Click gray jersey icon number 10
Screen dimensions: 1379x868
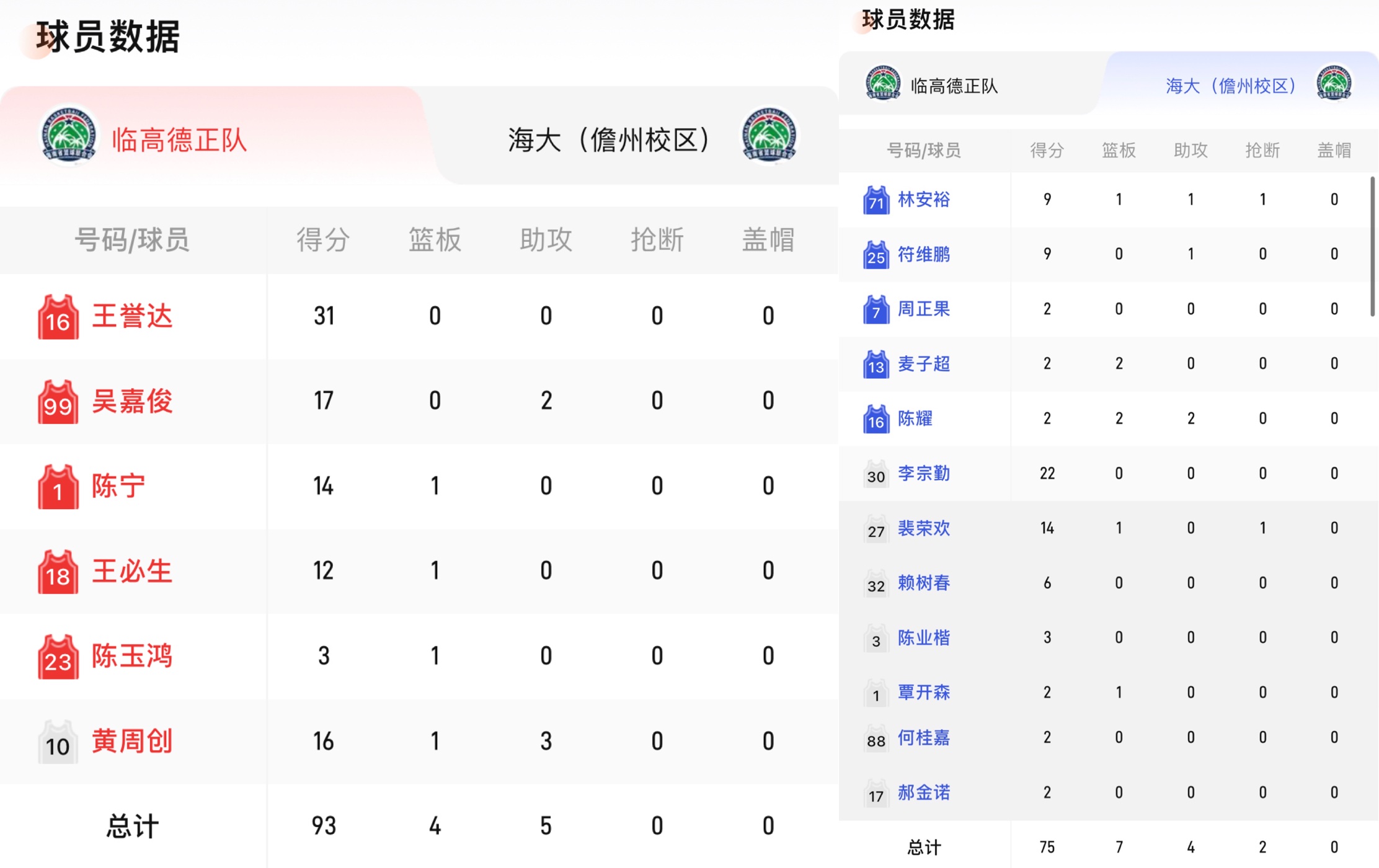pyautogui.click(x=58, y=742)
